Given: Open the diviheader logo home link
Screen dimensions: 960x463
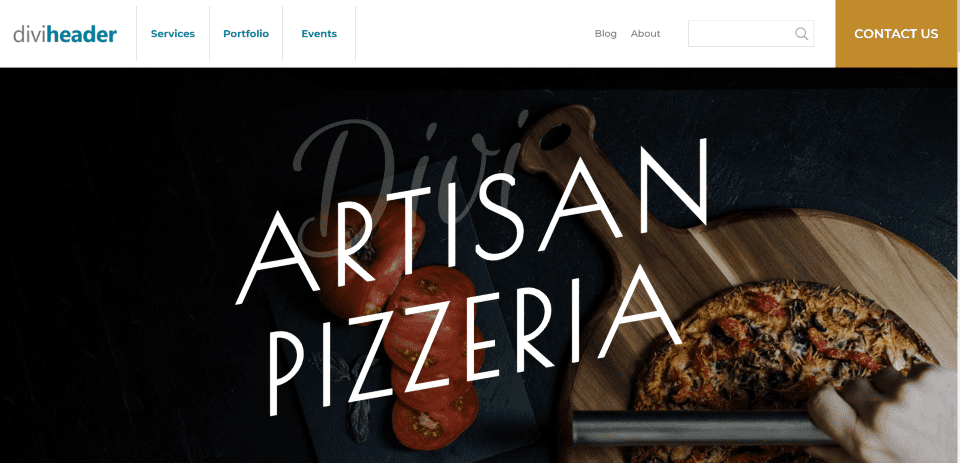Looking at the screenshot, I should point(65,34).
